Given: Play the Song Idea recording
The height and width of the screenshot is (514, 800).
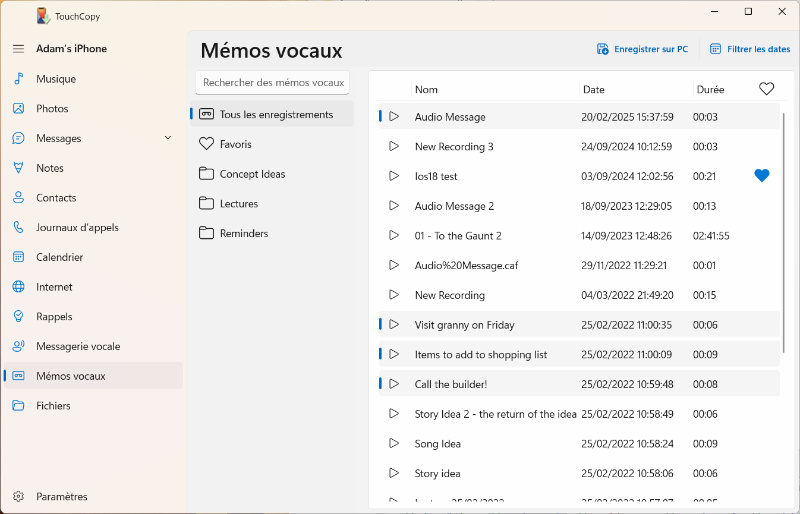Looking at the screenshot, I should [x=394, y=444].
